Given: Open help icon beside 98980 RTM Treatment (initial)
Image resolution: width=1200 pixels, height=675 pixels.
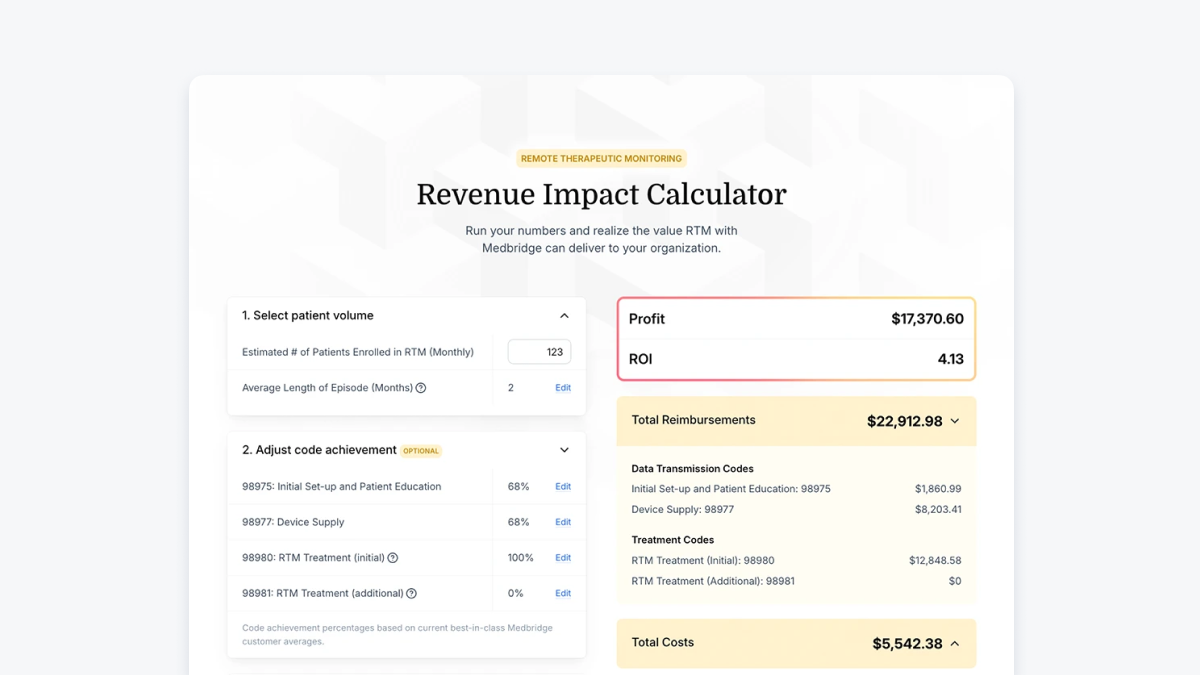Looking at the screenshot, I should (393, 558).
